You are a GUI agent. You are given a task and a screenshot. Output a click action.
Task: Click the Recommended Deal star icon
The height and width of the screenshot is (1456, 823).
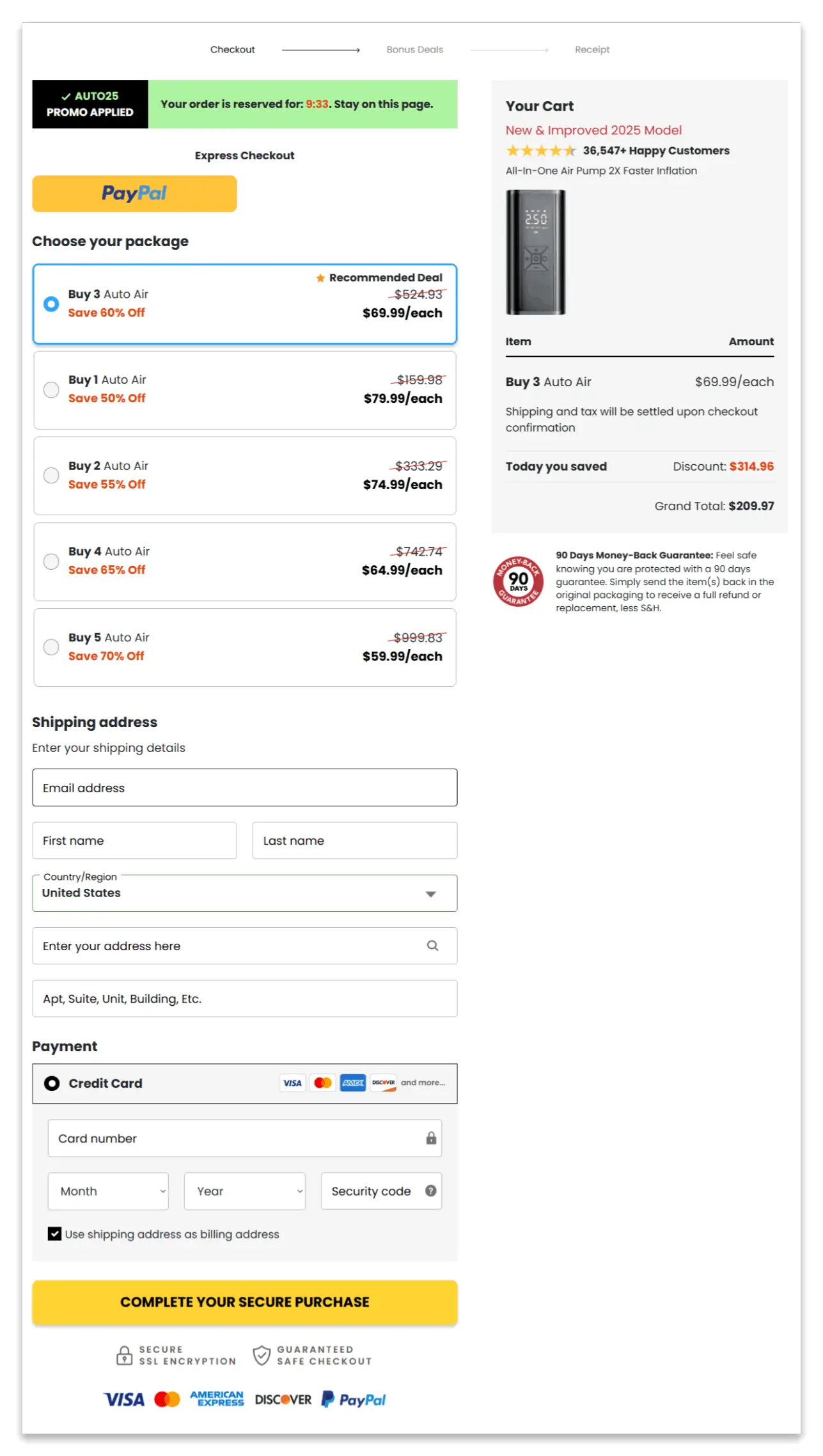click(x=320, y=278)
